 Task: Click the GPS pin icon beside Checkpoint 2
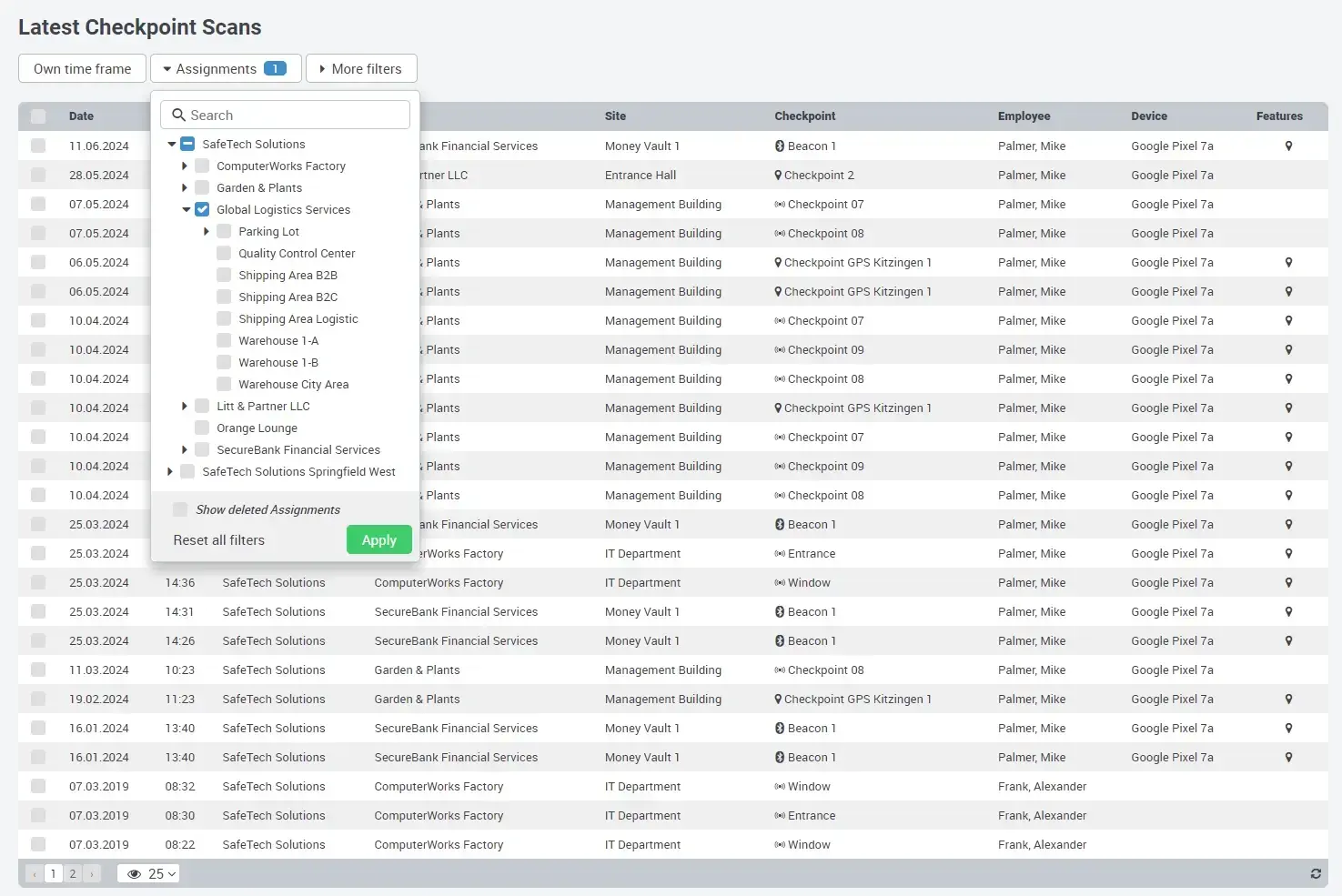pos(779,175)
